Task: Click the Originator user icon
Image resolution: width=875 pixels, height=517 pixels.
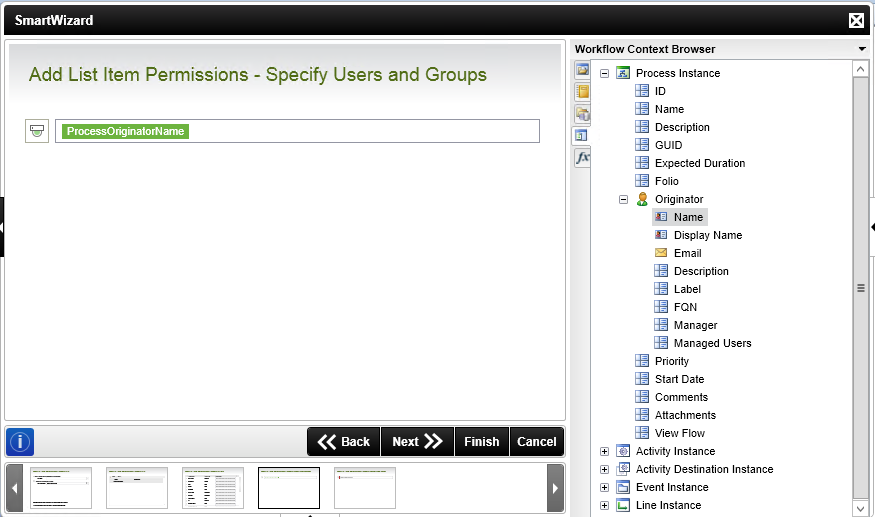Action: pos(642,199)
